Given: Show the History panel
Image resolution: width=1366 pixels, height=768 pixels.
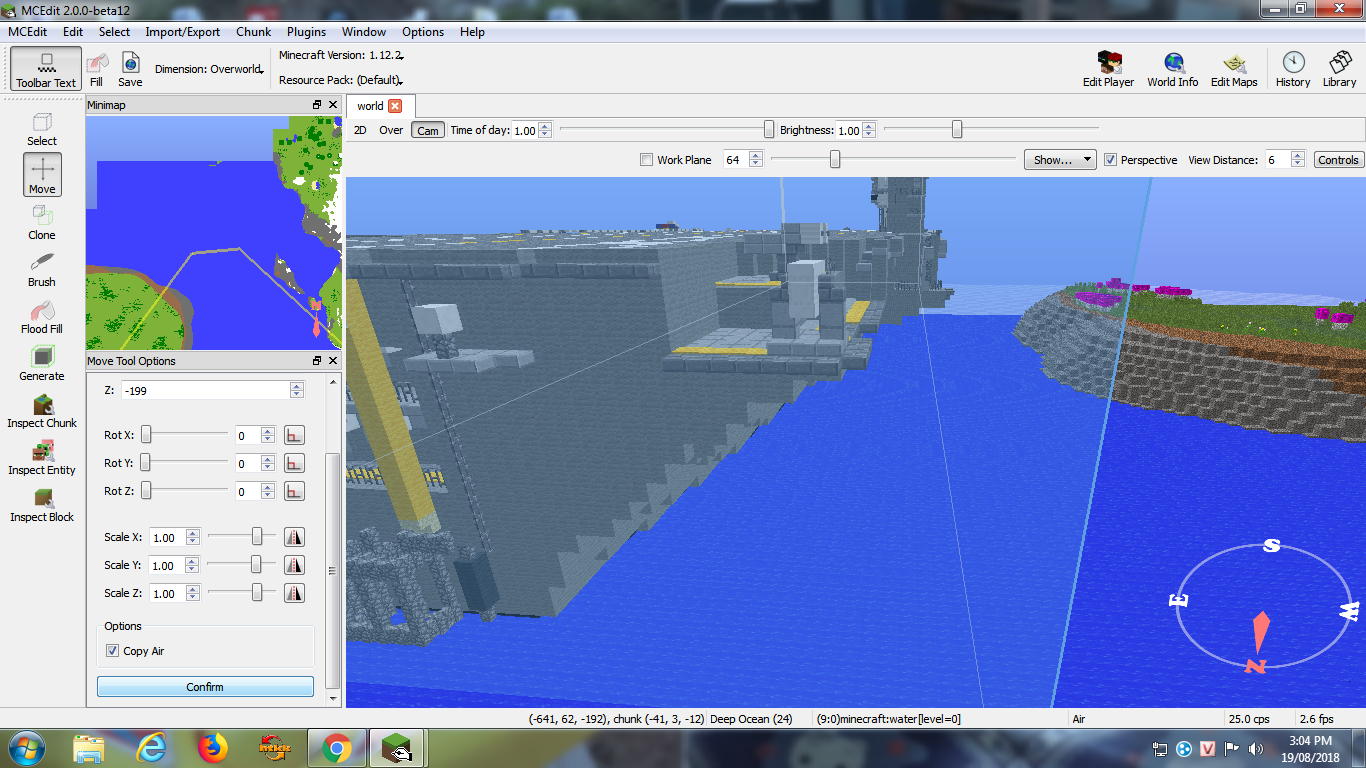Looking at the screenshot, I should point(1292,69).
